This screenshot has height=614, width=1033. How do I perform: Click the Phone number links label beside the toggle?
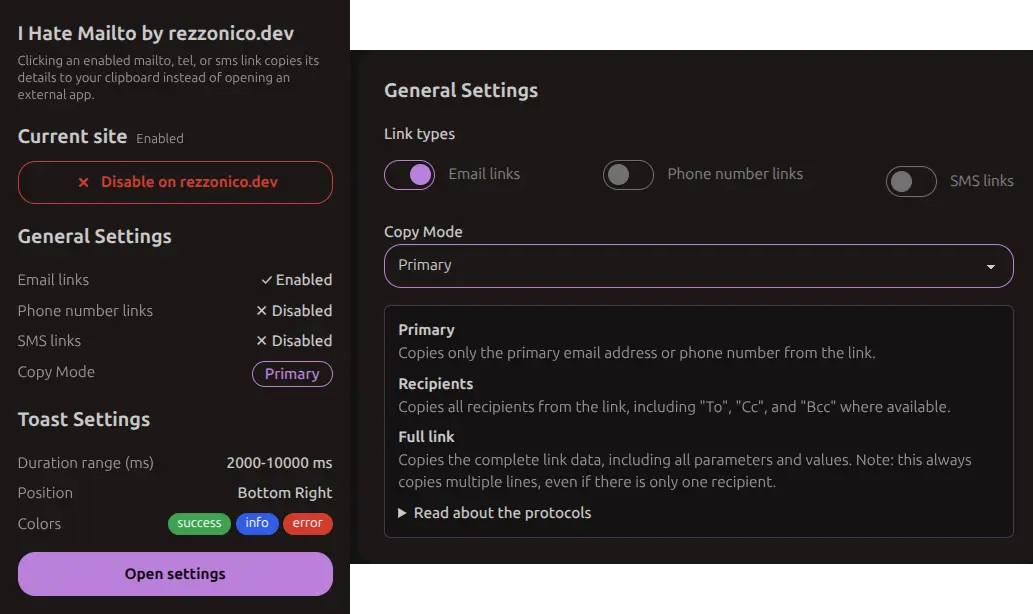click(x=735, y=174)
